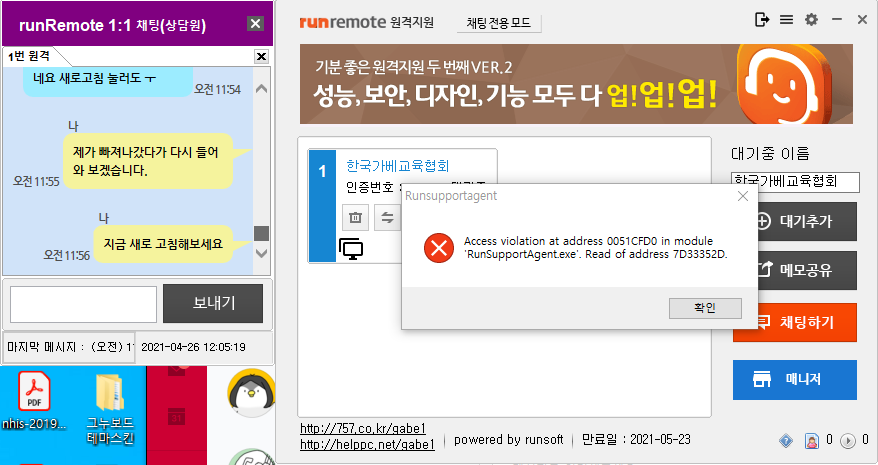Click the swap arrows icon in session 1
Screen dimensions: 878x465
click(385, 217)
